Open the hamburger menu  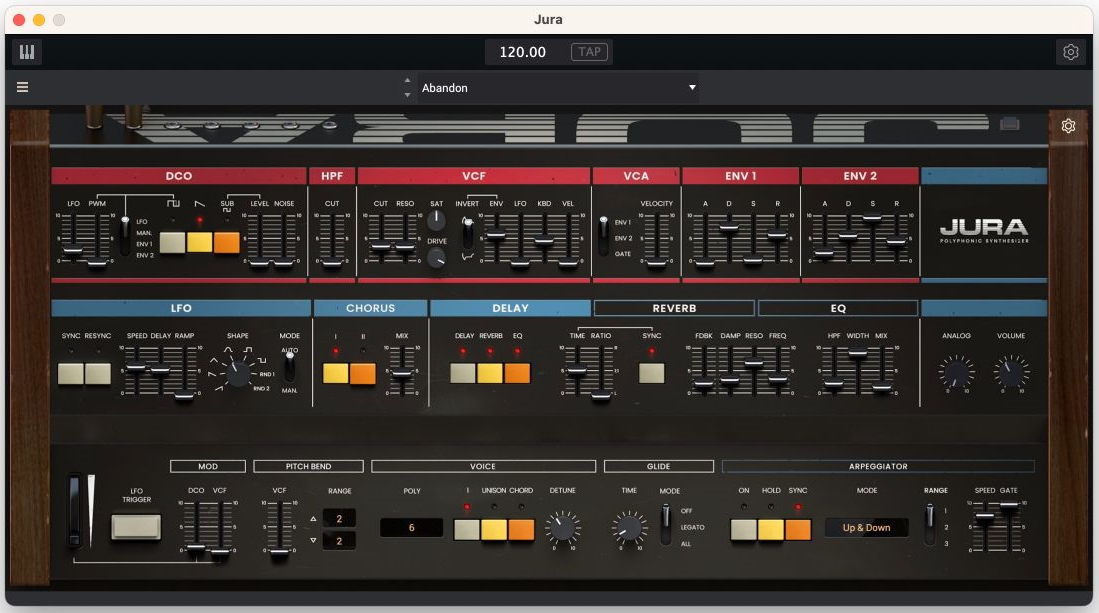22,87
